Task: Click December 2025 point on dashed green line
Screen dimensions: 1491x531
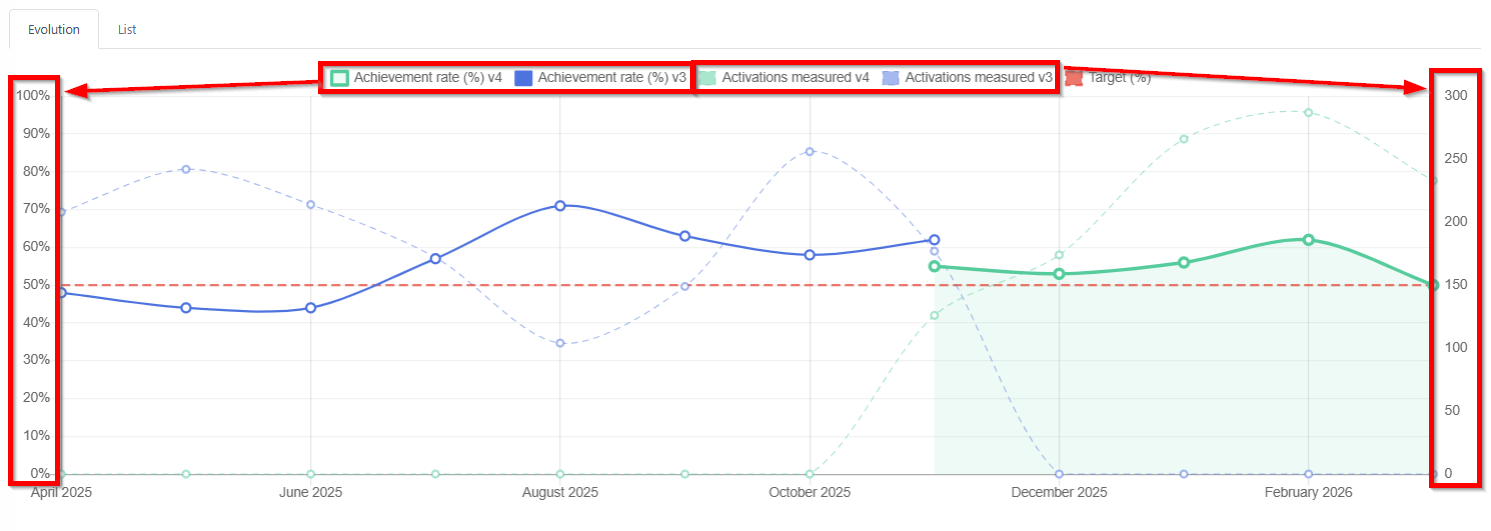Action: 1059,255
